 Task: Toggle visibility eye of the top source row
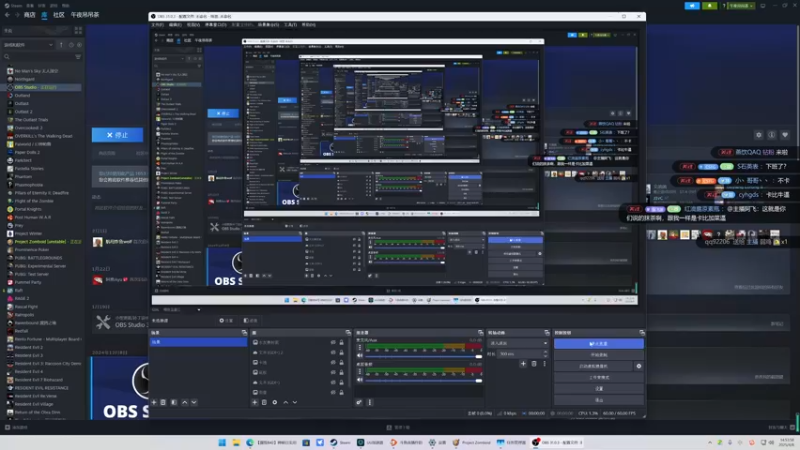333,342
